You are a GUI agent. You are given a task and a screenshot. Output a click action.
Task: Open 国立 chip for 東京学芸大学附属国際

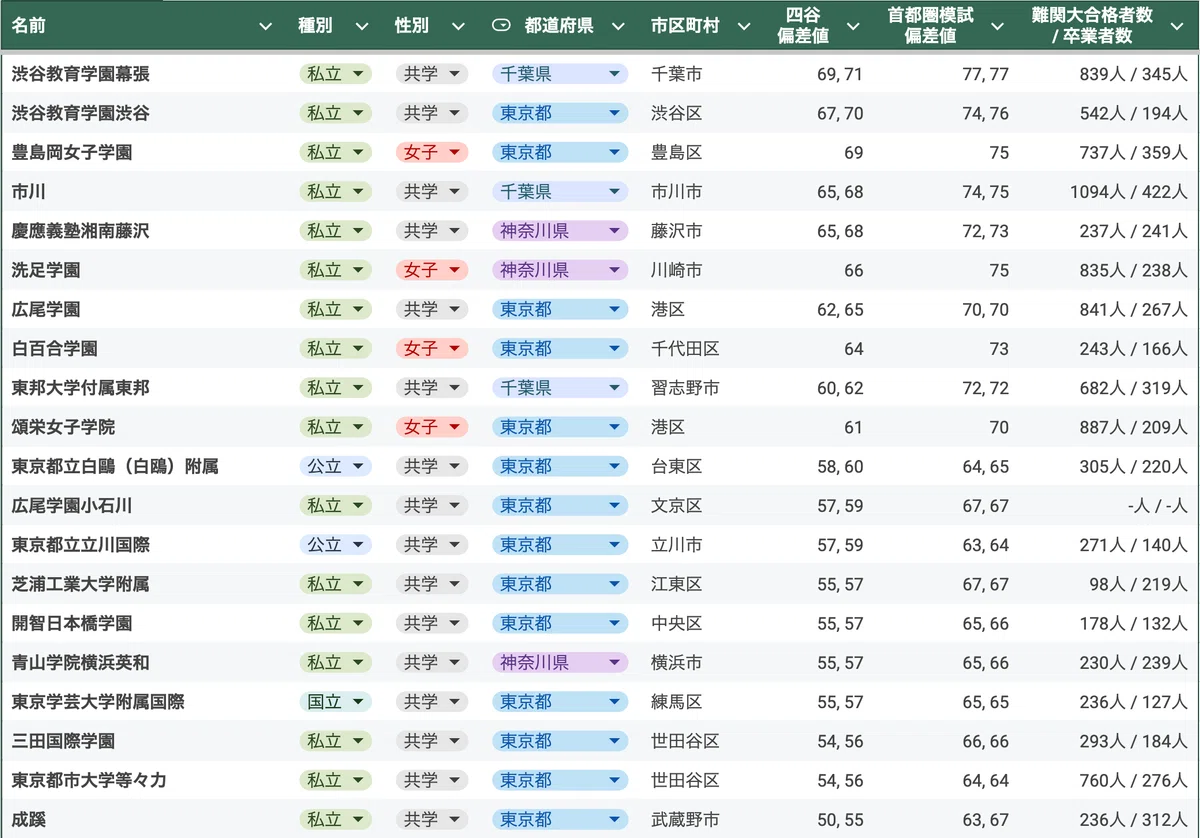click(335, 702)
